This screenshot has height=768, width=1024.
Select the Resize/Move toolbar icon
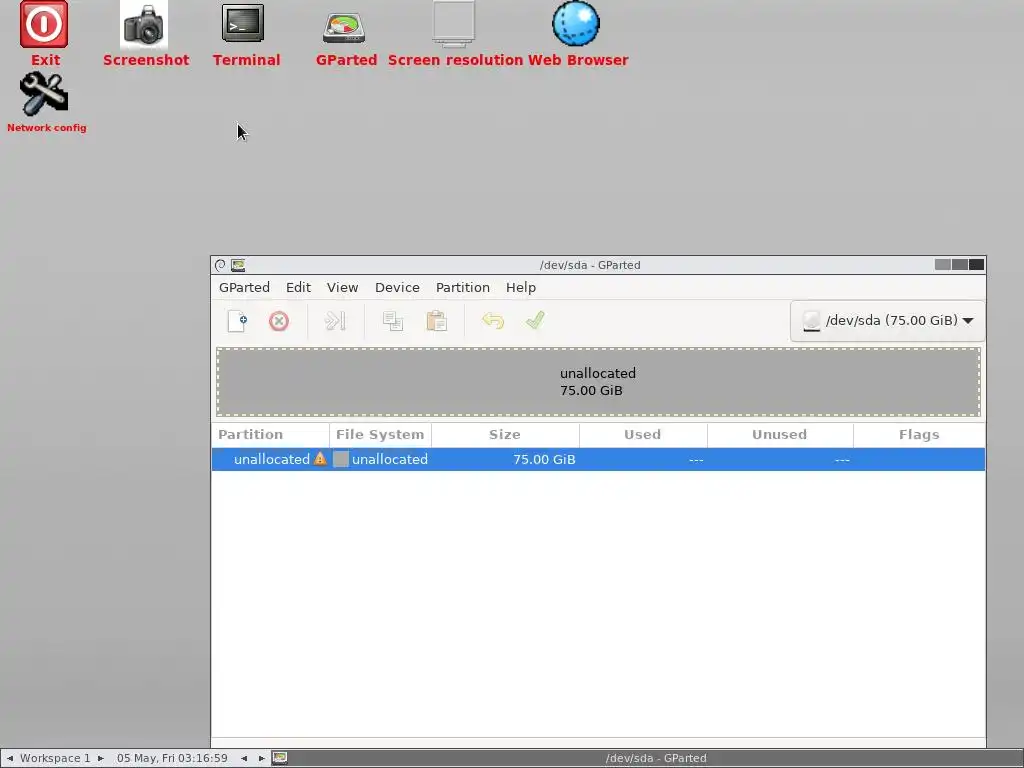tap(335, 321)
